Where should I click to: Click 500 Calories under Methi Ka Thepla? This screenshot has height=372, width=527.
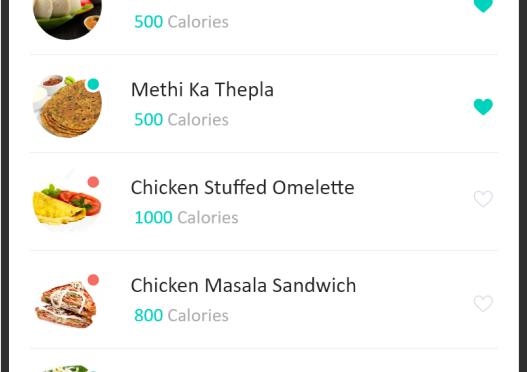181,120
